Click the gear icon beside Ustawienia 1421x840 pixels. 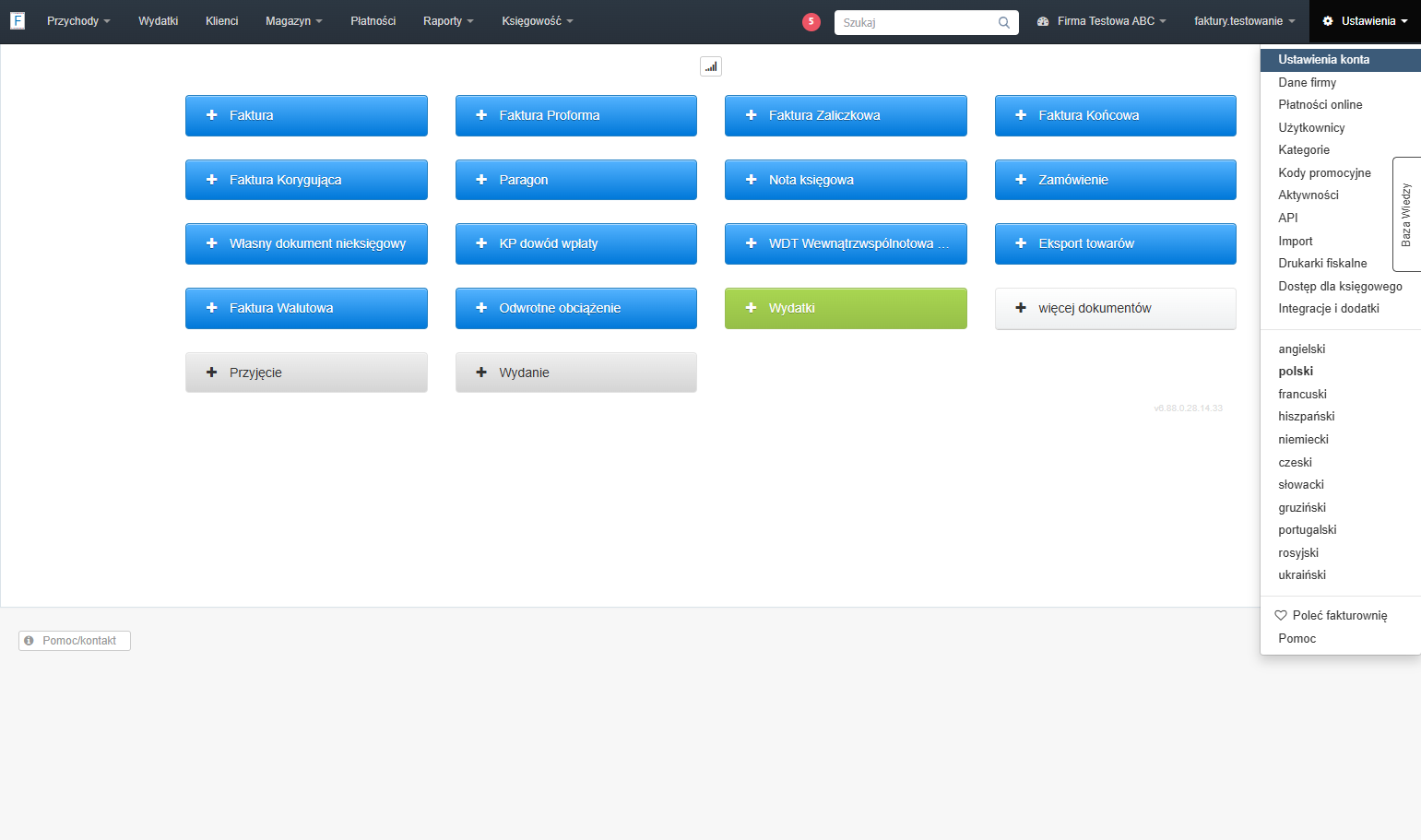(1328, 21)
